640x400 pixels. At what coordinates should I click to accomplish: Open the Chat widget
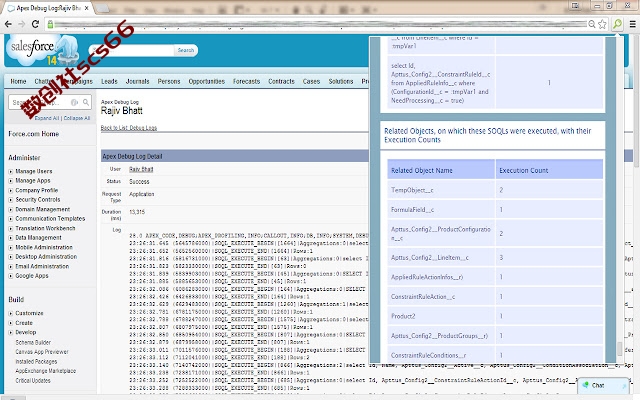pos(603,386)
